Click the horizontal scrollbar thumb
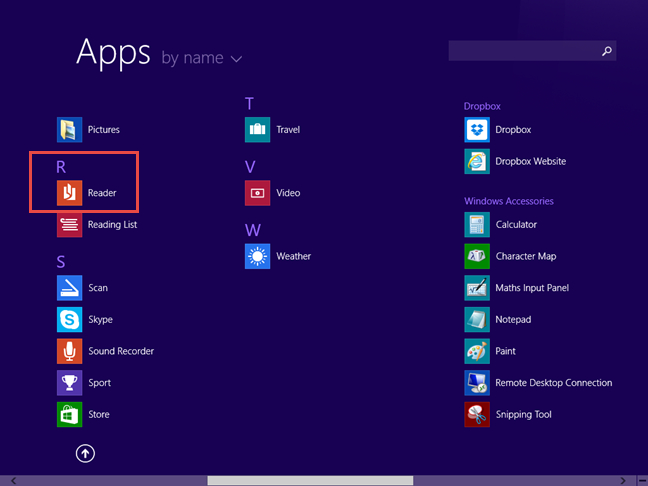The height and width of the screenshot is (486, 648). pos(310,480)
